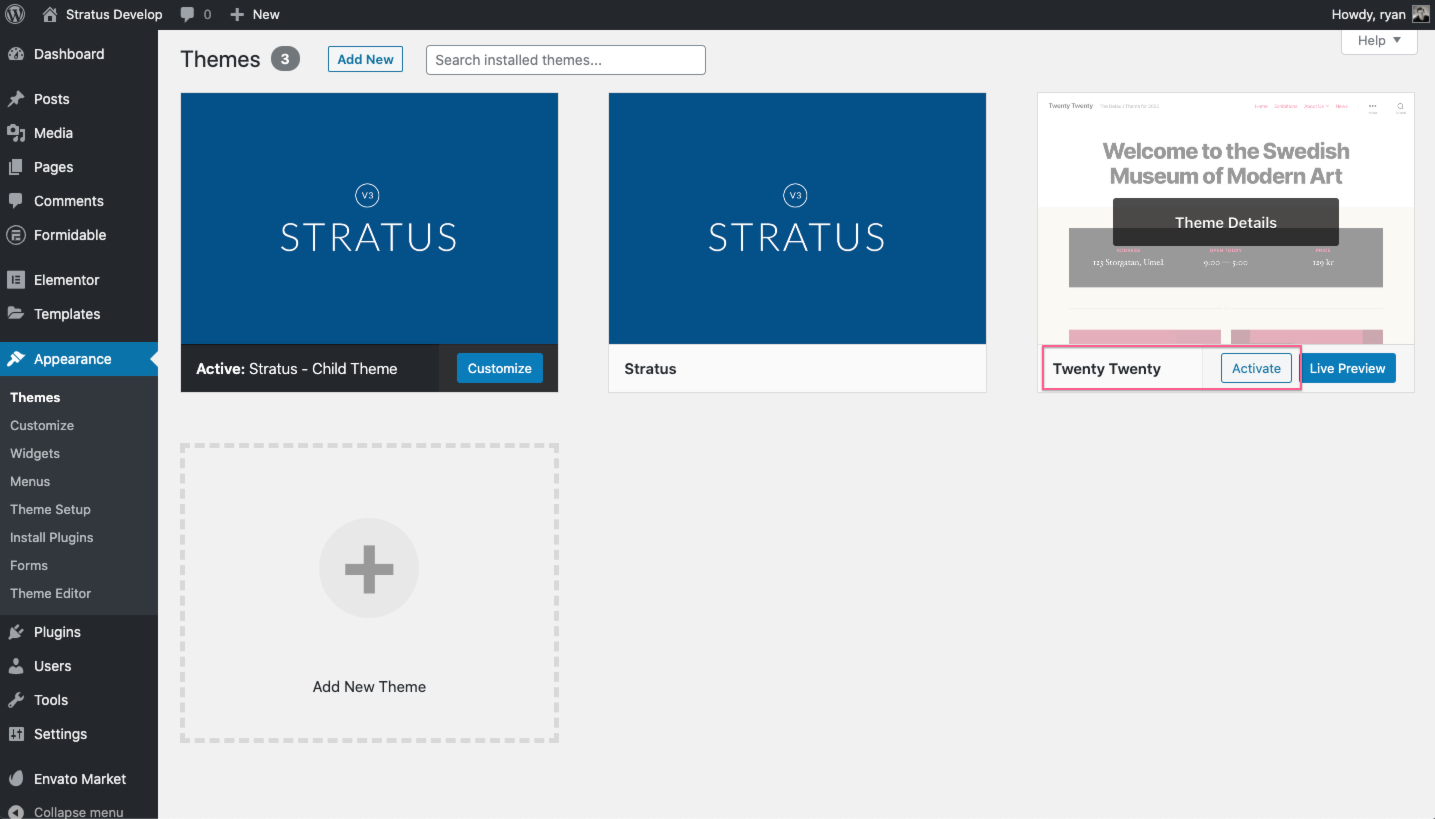Click the Stratus Develop site name

point(114,15)
